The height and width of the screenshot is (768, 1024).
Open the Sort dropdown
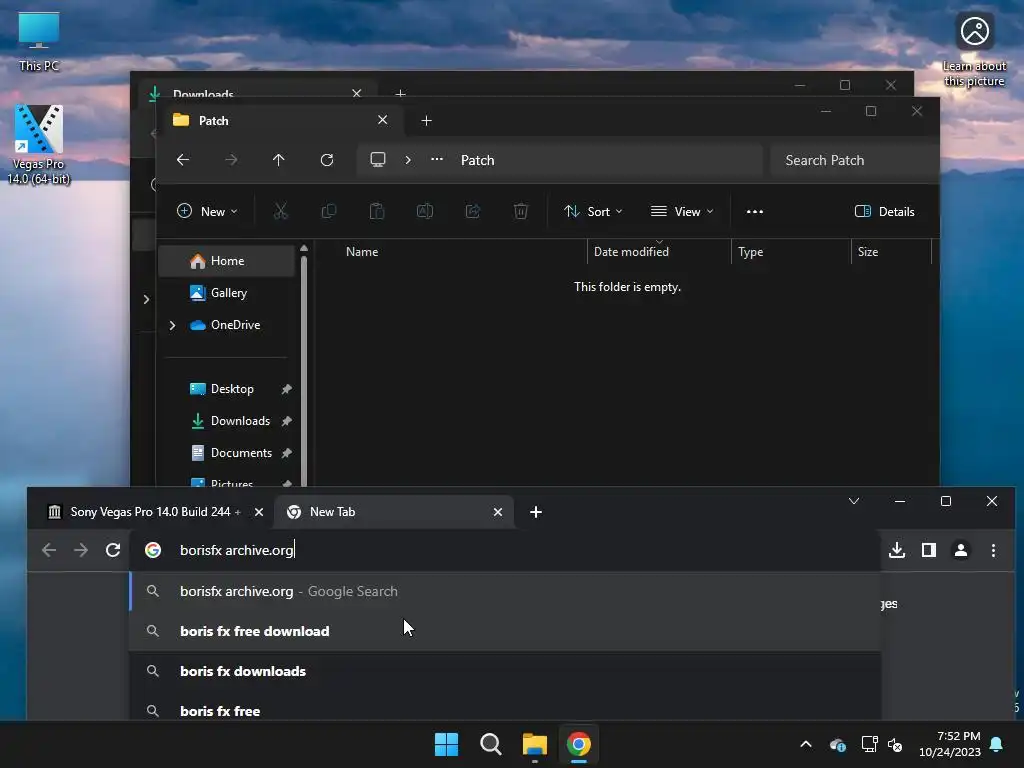point(593,212)
